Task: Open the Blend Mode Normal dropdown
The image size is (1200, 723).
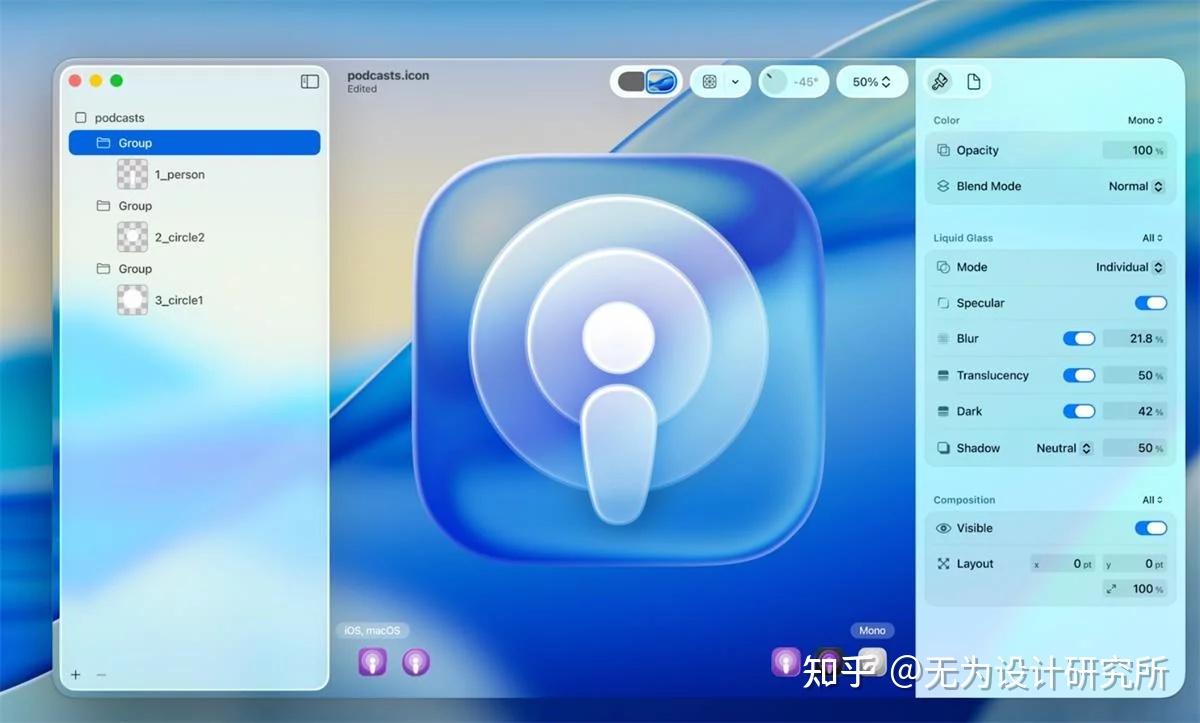Action: coord(1136,186)
